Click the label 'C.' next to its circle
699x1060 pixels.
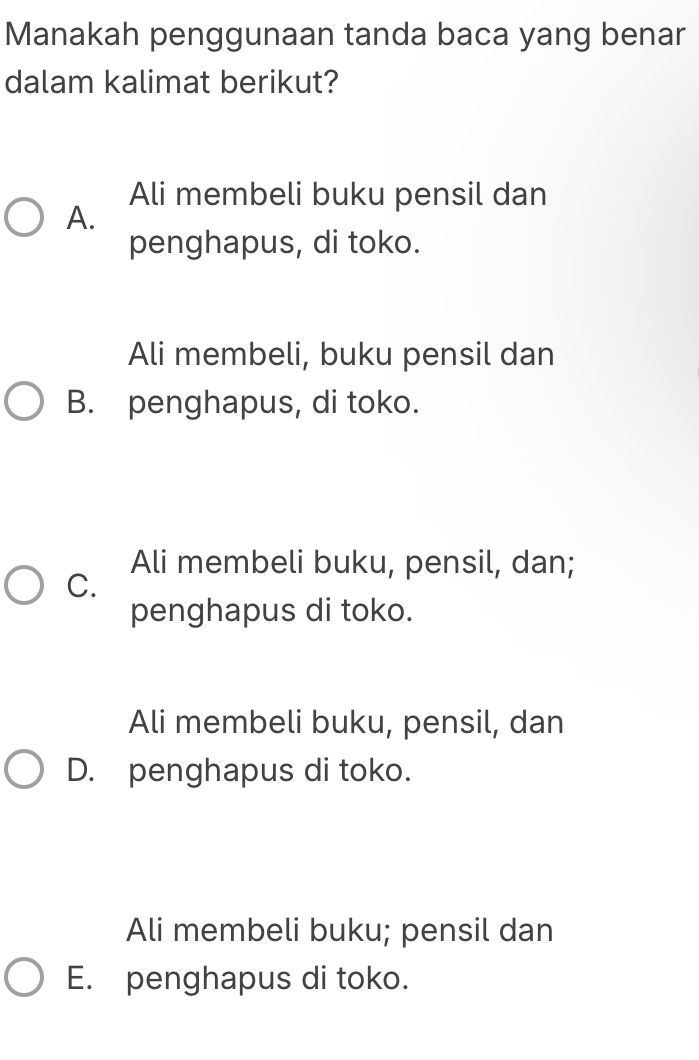80,585
